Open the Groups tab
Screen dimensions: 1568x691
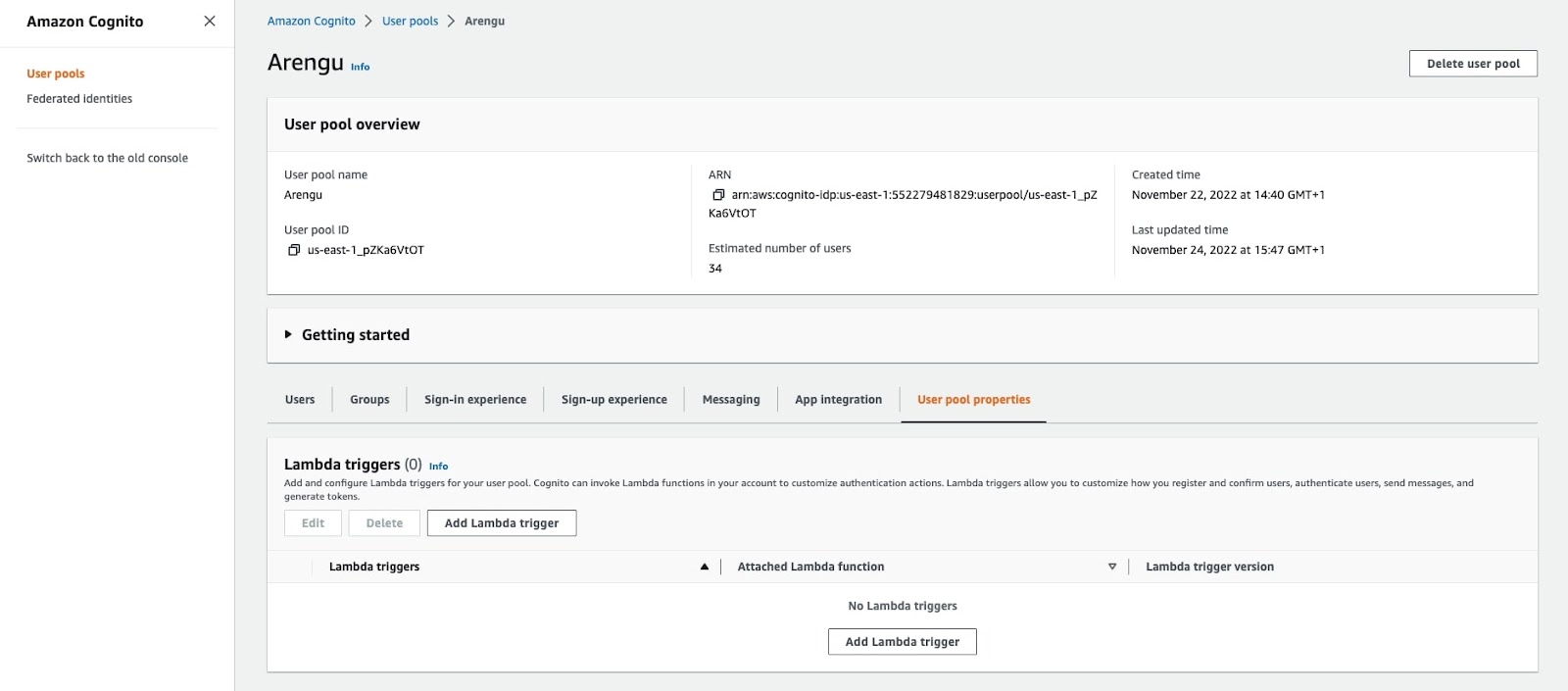tap(369, 400)
